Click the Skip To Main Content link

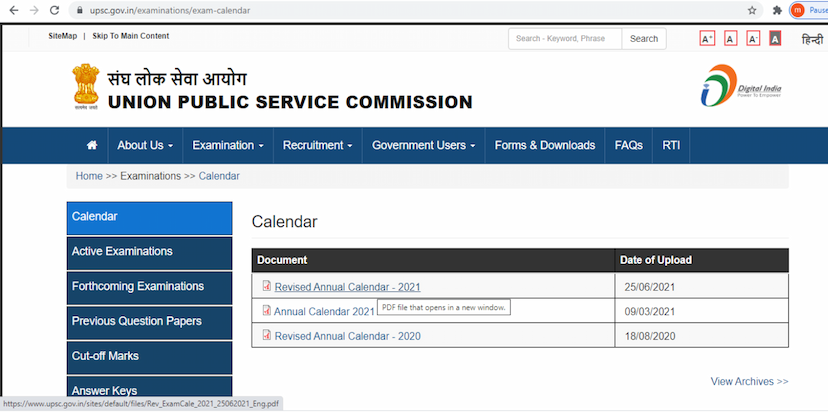pyautogui.click(x=131, y=36)
